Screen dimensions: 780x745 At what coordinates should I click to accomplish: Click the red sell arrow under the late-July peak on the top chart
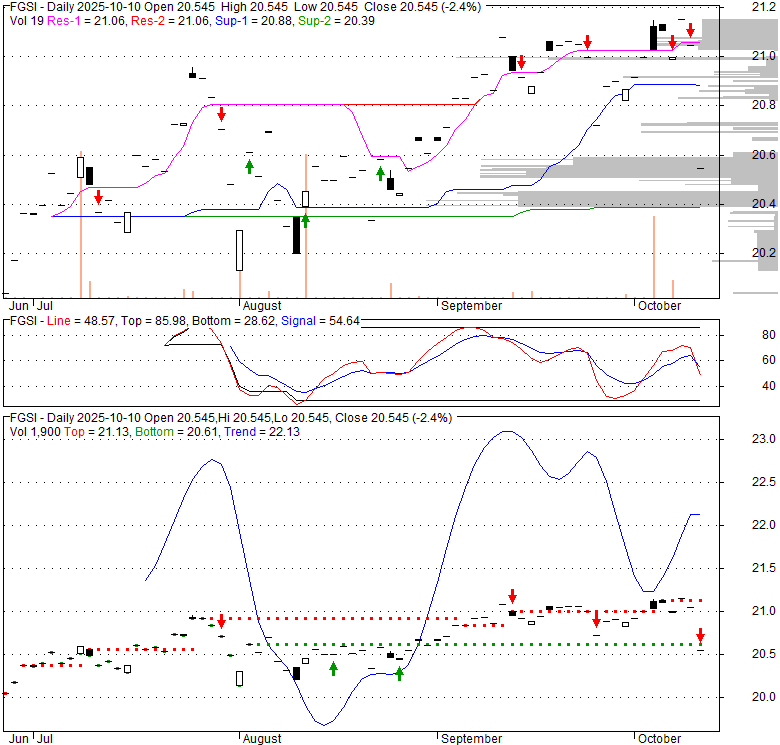(221, 114)
